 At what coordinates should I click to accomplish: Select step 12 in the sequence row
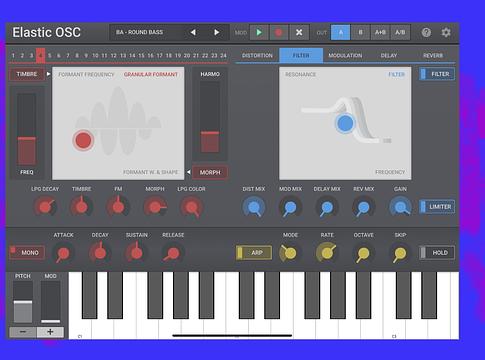tap(114, 55)
